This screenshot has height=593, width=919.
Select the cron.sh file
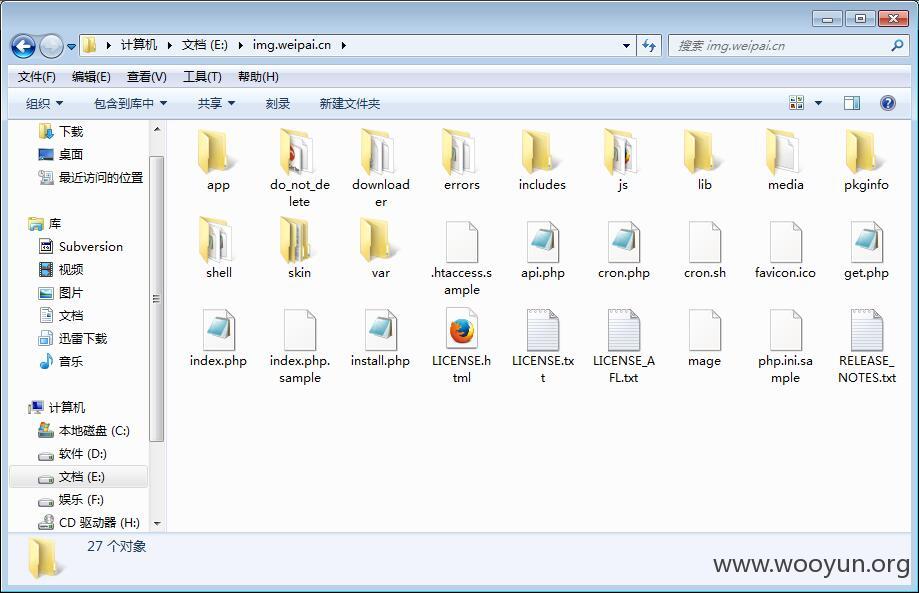pyautogui.click(x=704, y=248)
